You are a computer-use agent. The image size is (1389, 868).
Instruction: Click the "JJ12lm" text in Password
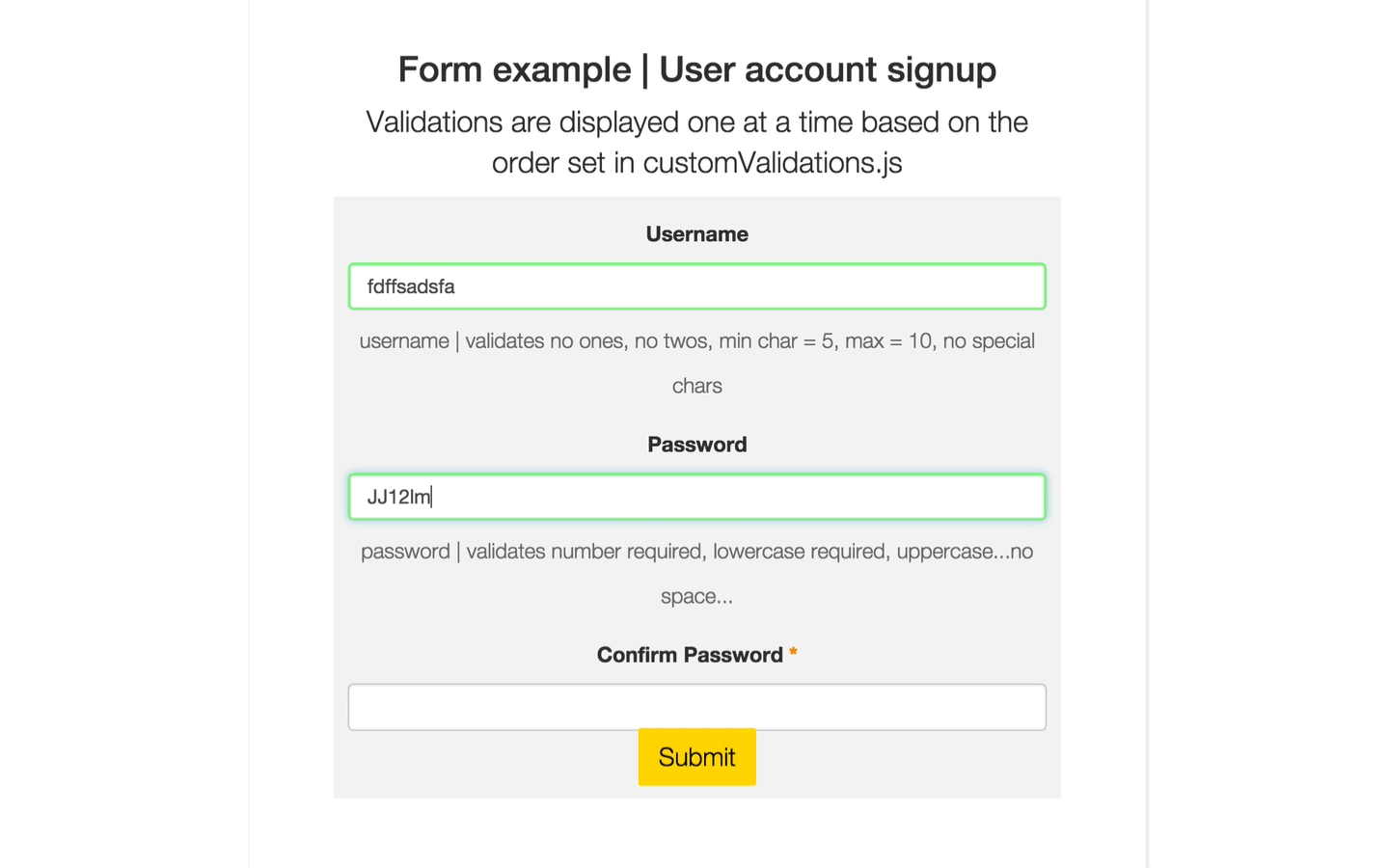pyautogui.click(x=398, y=497)
